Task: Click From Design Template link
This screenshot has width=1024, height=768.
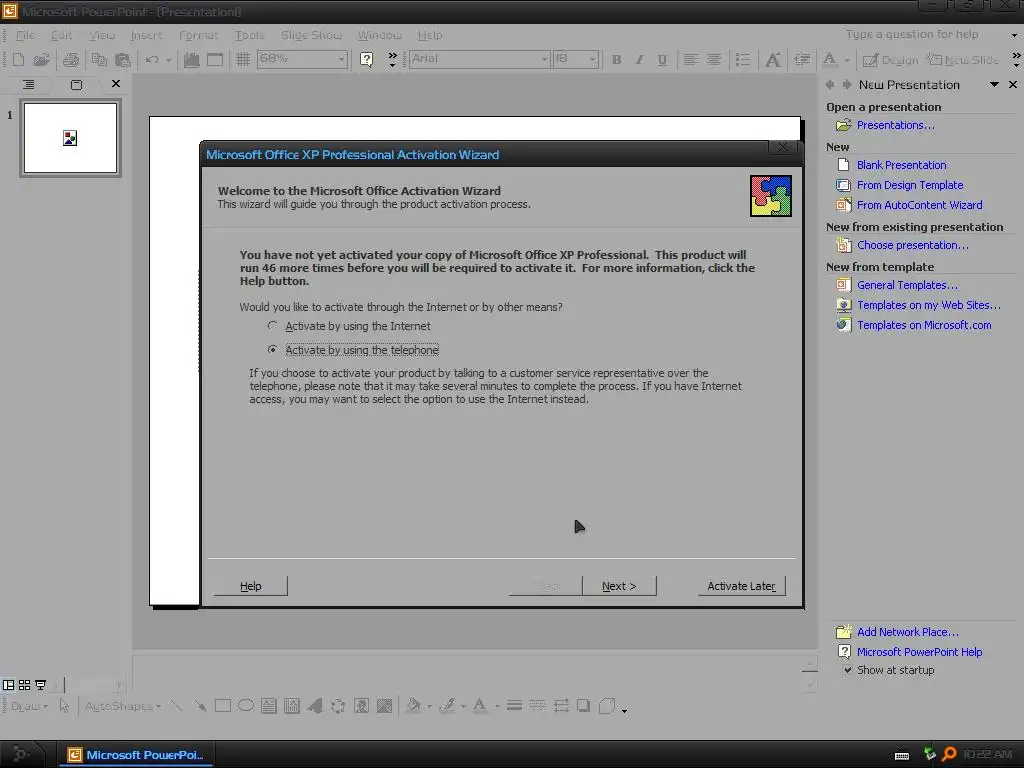Action: 910,185
